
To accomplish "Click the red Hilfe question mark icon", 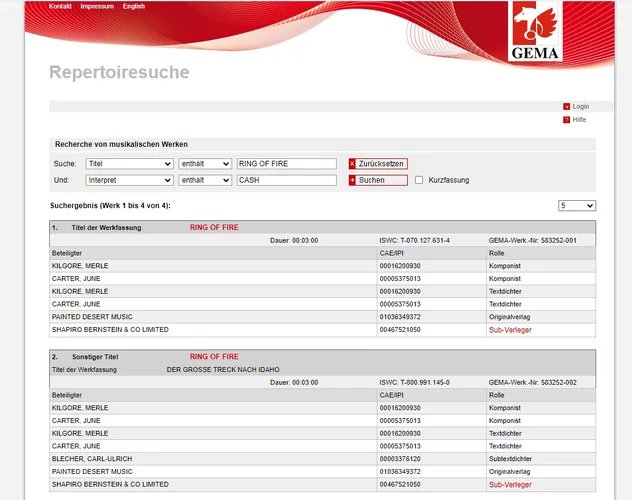I will coord(566,120).
